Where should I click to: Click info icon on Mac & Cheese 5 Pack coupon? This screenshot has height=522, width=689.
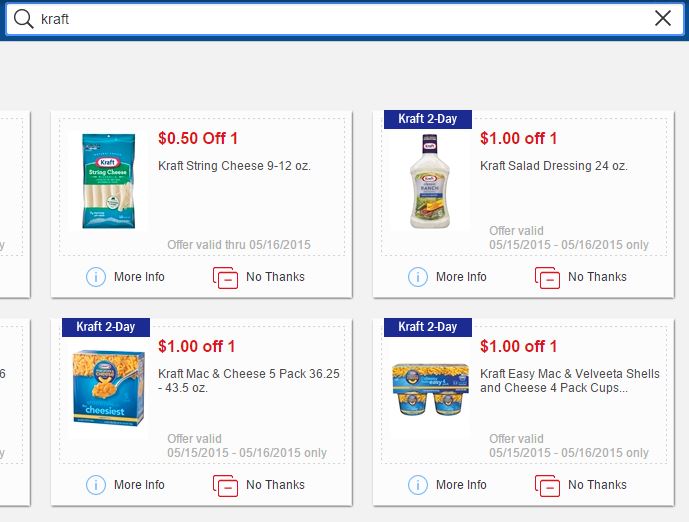(x=96, y=485)
